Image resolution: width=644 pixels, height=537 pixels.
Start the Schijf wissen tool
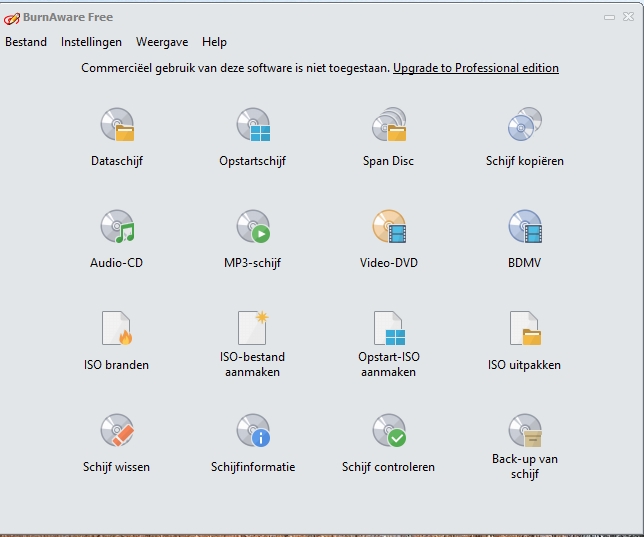tap(117, 431)
